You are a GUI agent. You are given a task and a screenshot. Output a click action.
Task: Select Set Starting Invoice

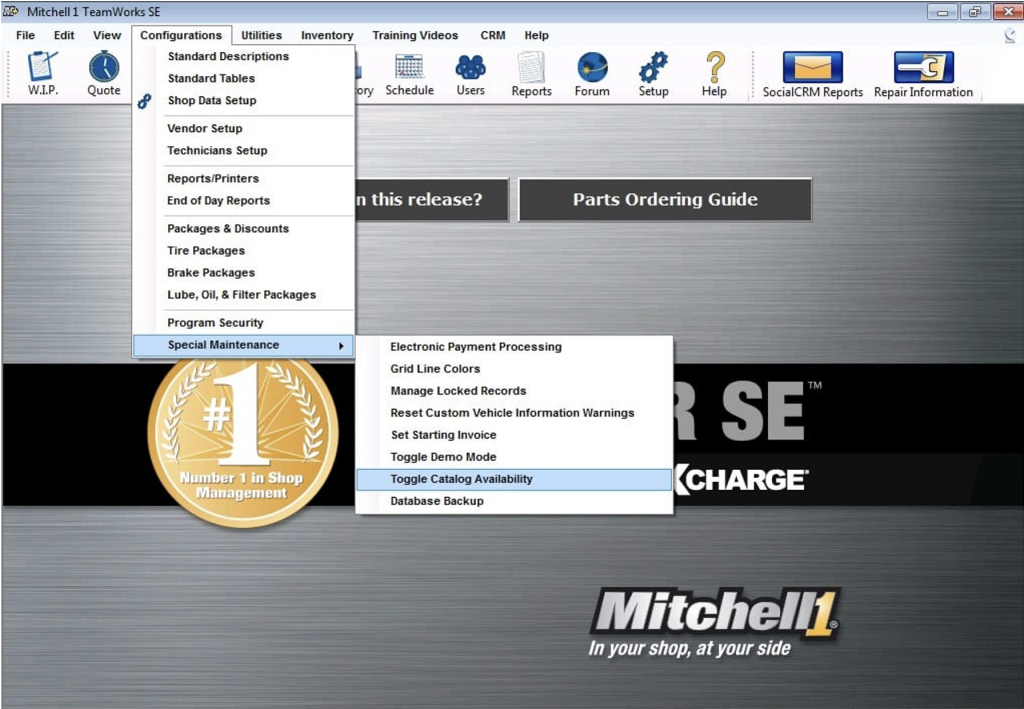514,435
